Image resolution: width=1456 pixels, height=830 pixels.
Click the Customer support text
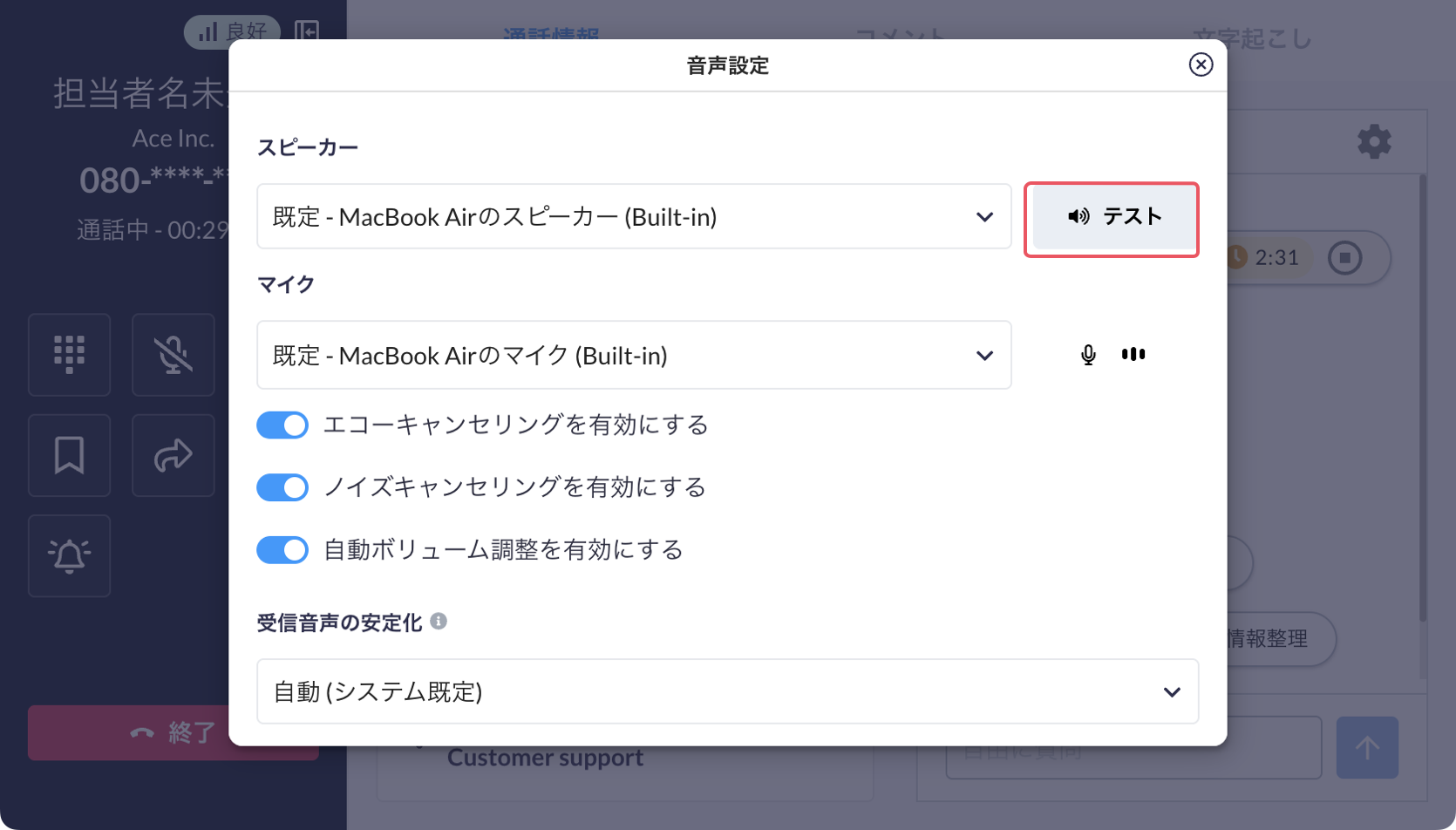[545, 758]
